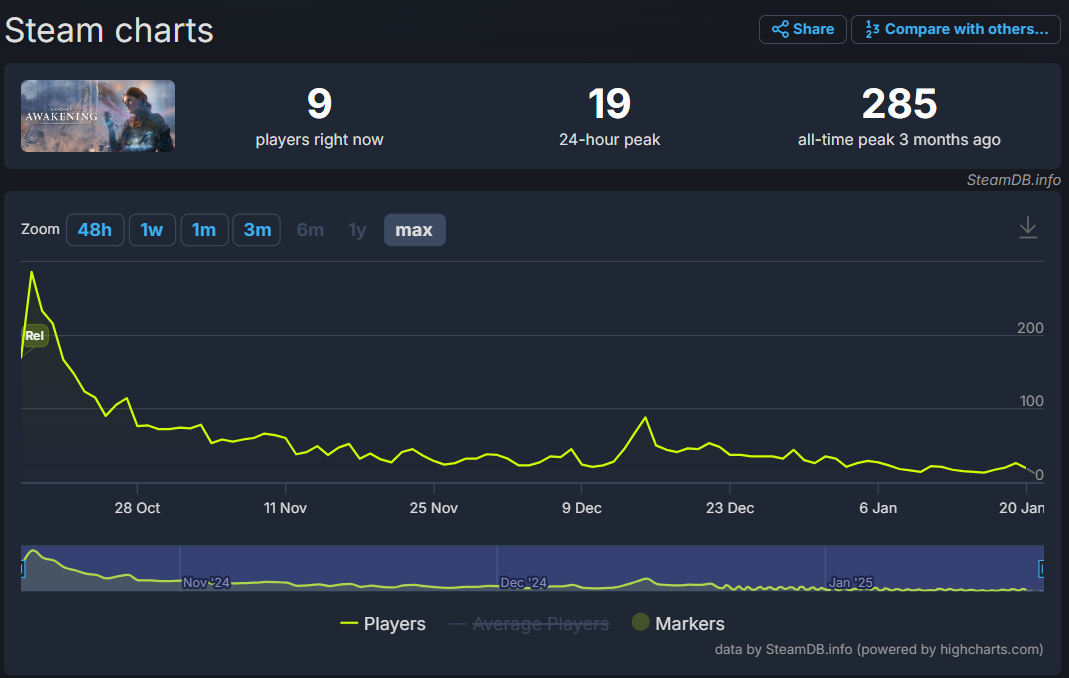Click the share icon in Share button
Image resolution: width=1069 pixels, height=678 pixels.
pos(780,29)
